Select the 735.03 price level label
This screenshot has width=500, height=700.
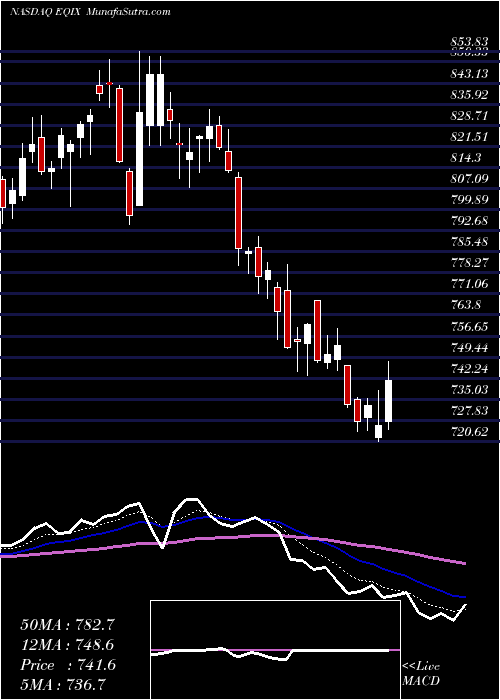(x=469, y=389)
